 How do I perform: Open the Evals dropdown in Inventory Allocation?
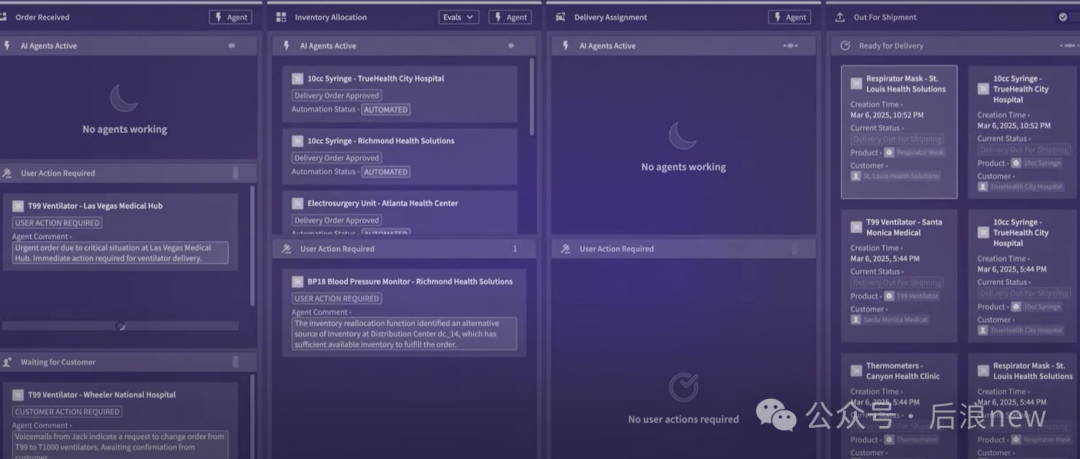point(459,17)
